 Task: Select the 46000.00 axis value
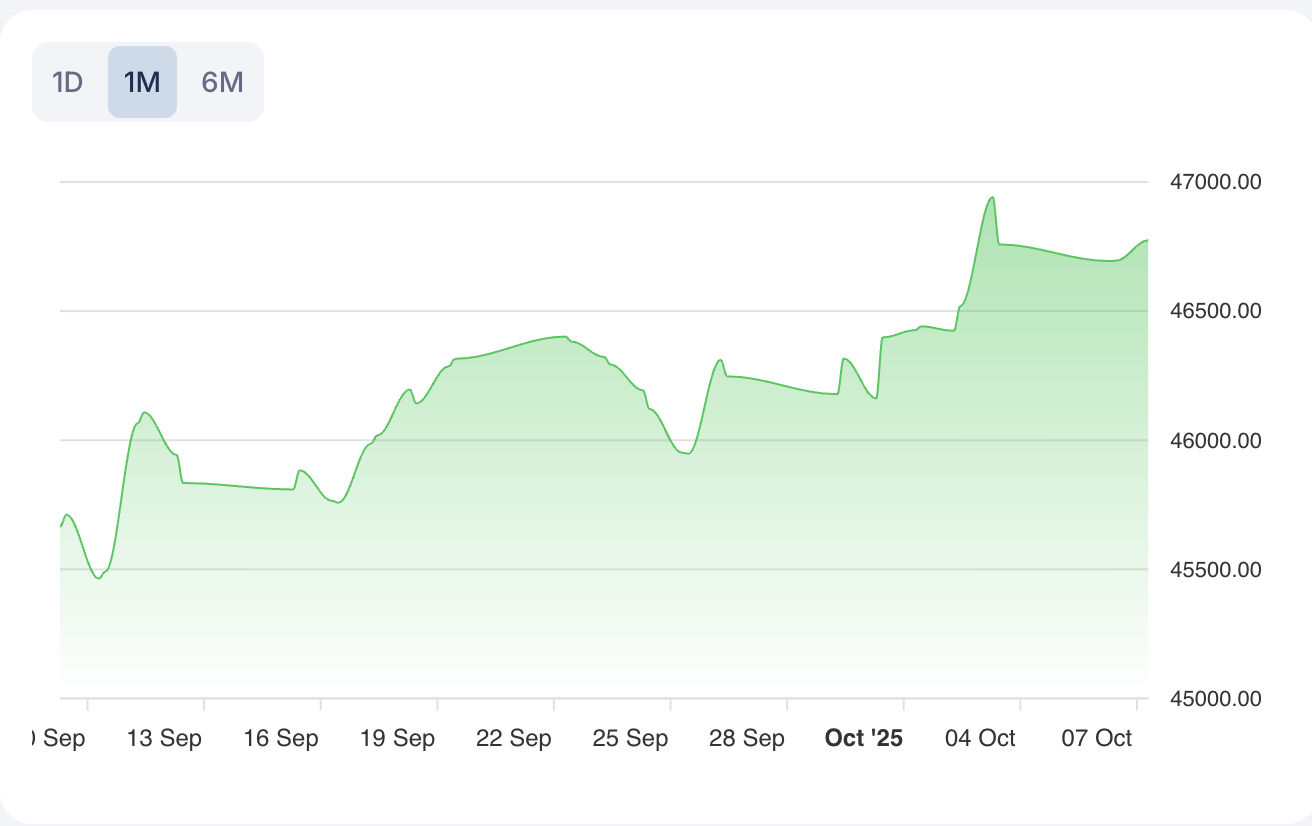1215,440
